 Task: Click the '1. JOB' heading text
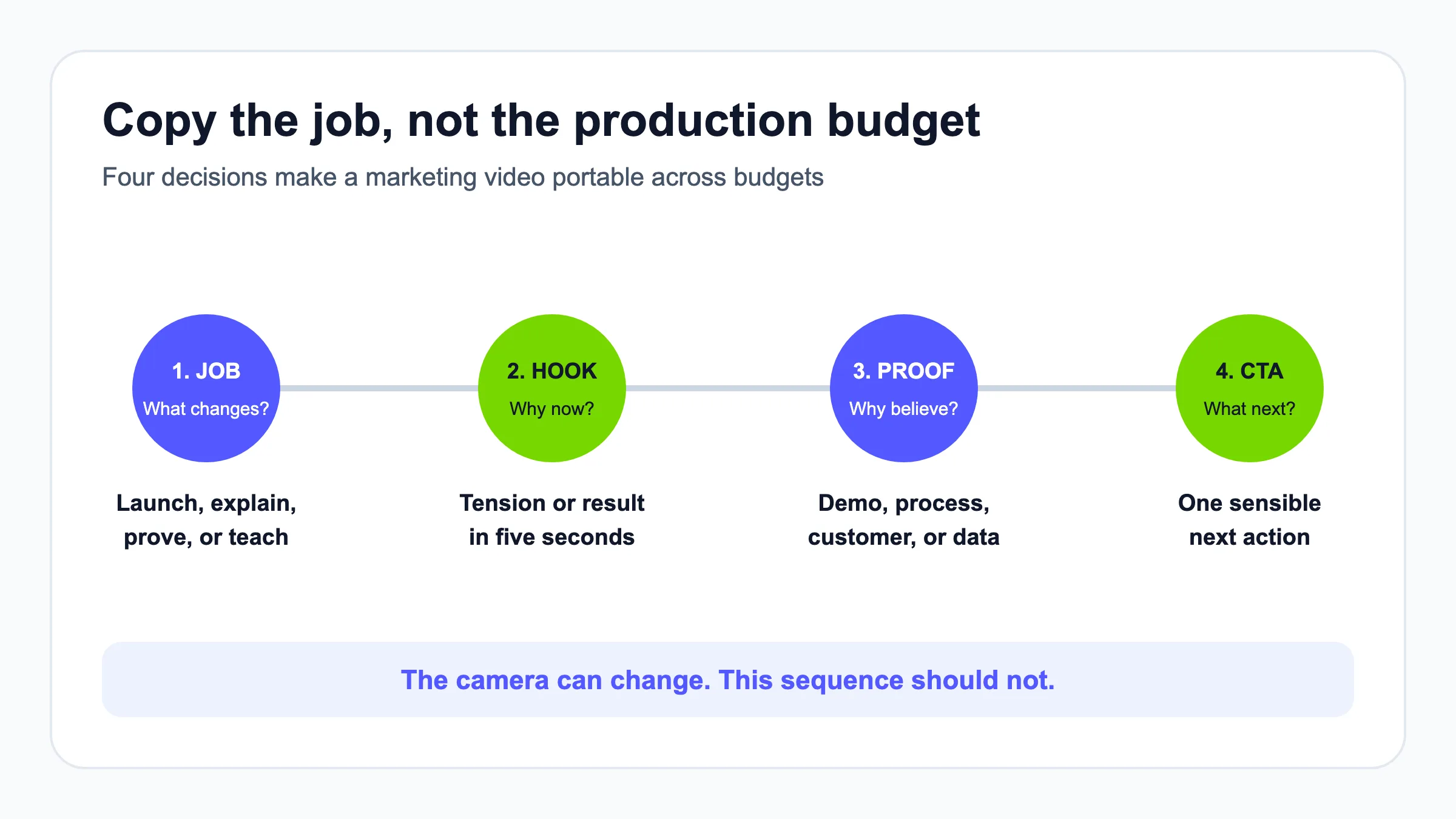coord(206,371)
